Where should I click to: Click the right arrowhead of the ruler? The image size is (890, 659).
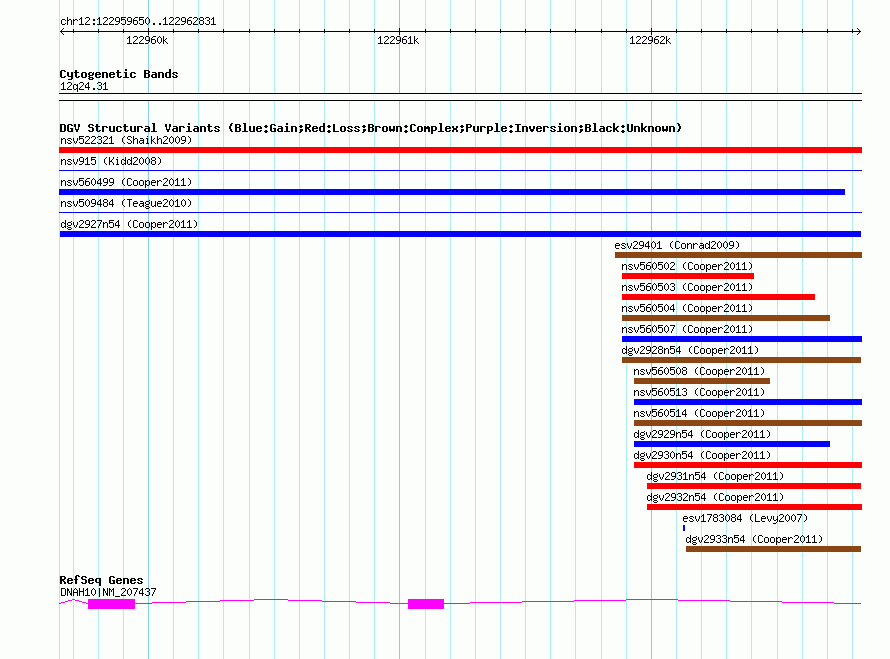[858, 31]
